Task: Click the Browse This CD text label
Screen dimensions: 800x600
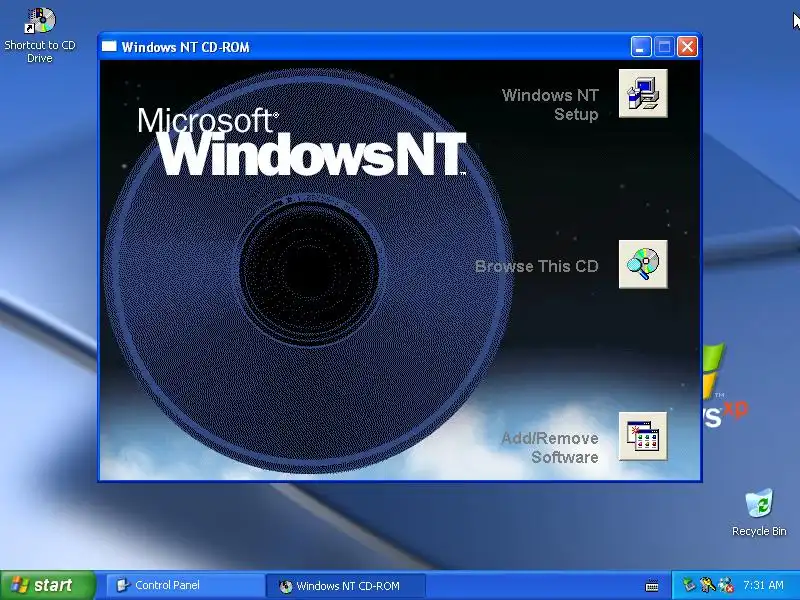Action: (x=536, y=266)
